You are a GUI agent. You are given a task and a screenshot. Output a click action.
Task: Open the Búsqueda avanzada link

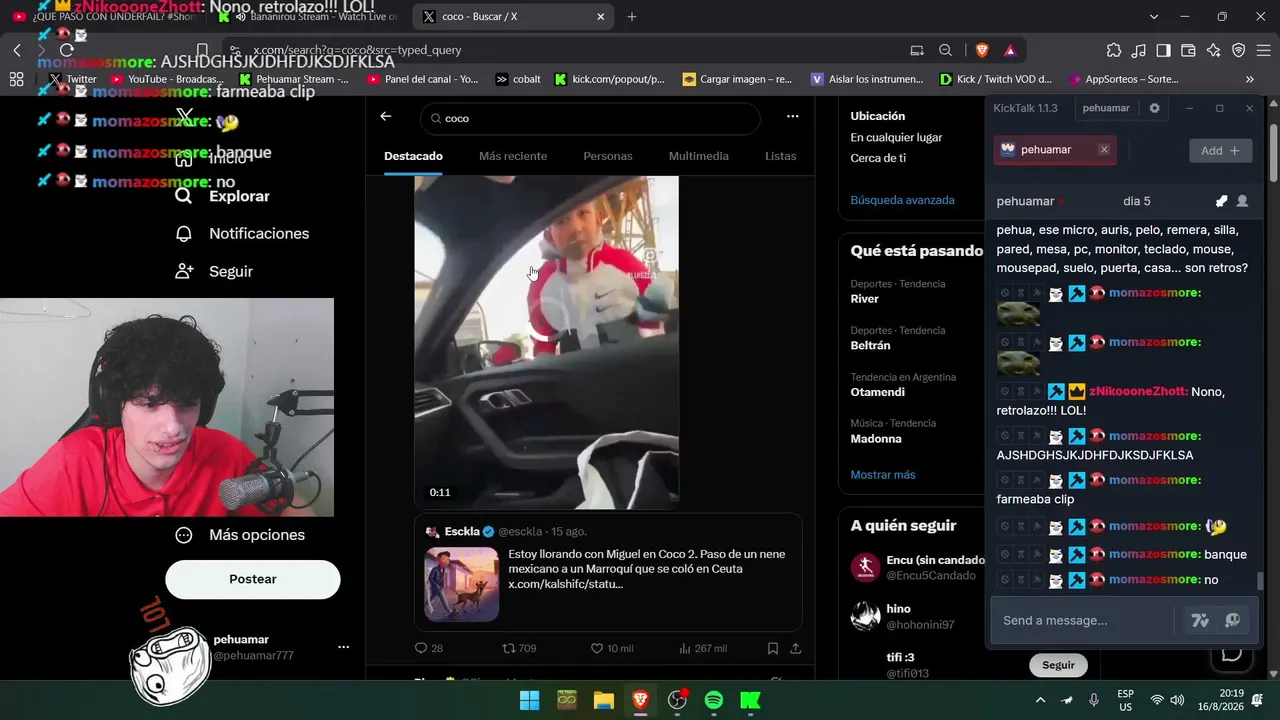tap(903, 200)
